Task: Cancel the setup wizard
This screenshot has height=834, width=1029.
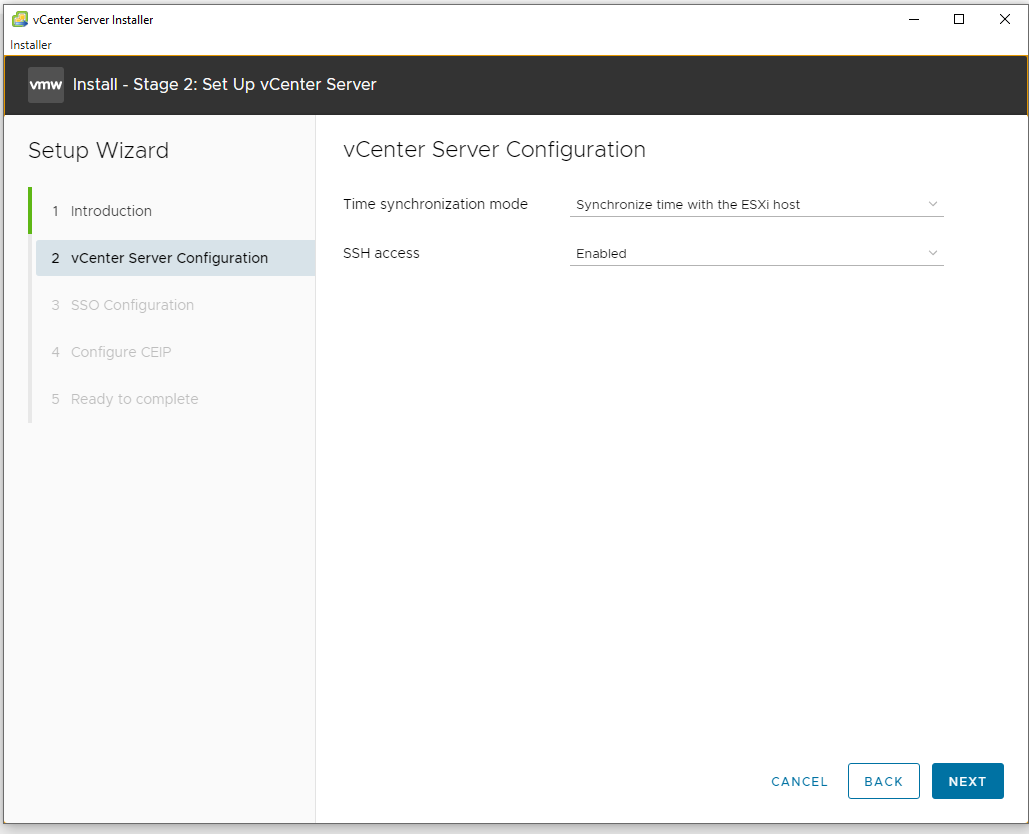Action: (799, 782)
